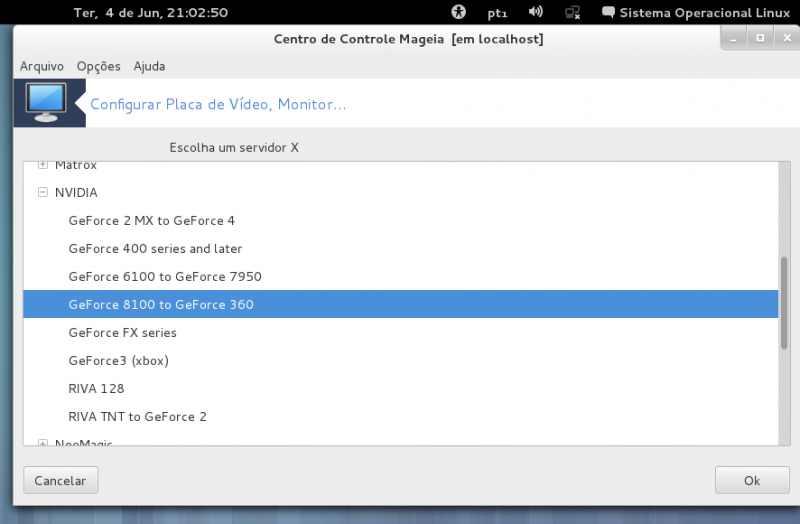The height and width of the screenshot is (524, 800).
Task: Select RIVA 128 entry
Action: pyautogui.click(x=401, y=389)
